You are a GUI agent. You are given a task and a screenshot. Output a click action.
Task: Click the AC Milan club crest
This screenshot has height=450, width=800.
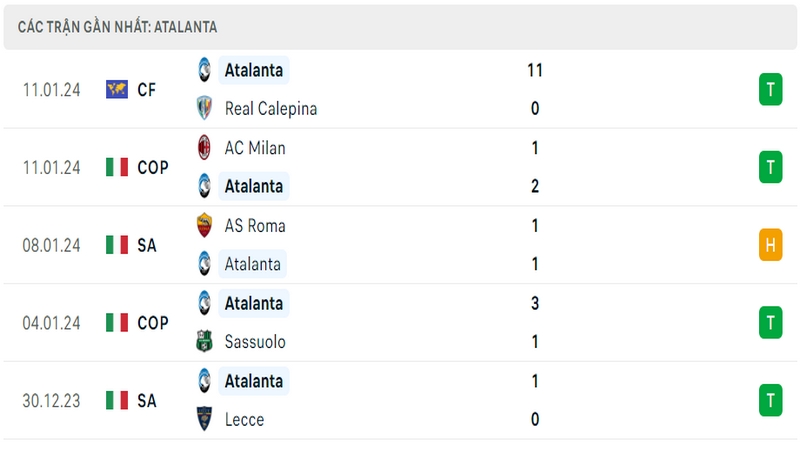point(204,147)
